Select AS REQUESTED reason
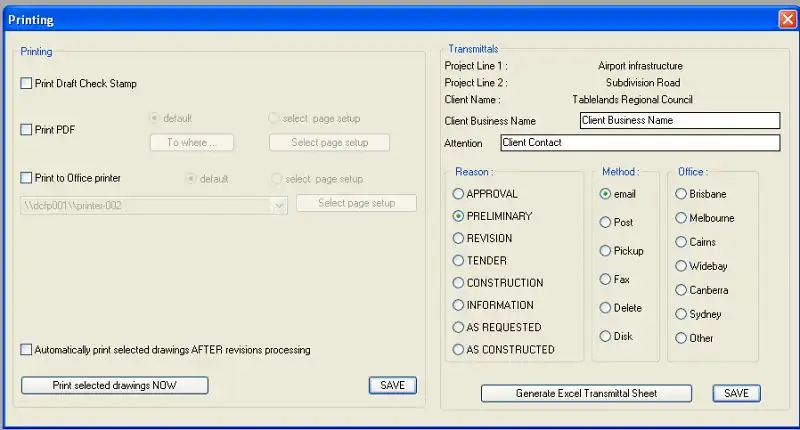800x430 pixels. [458, 327]
